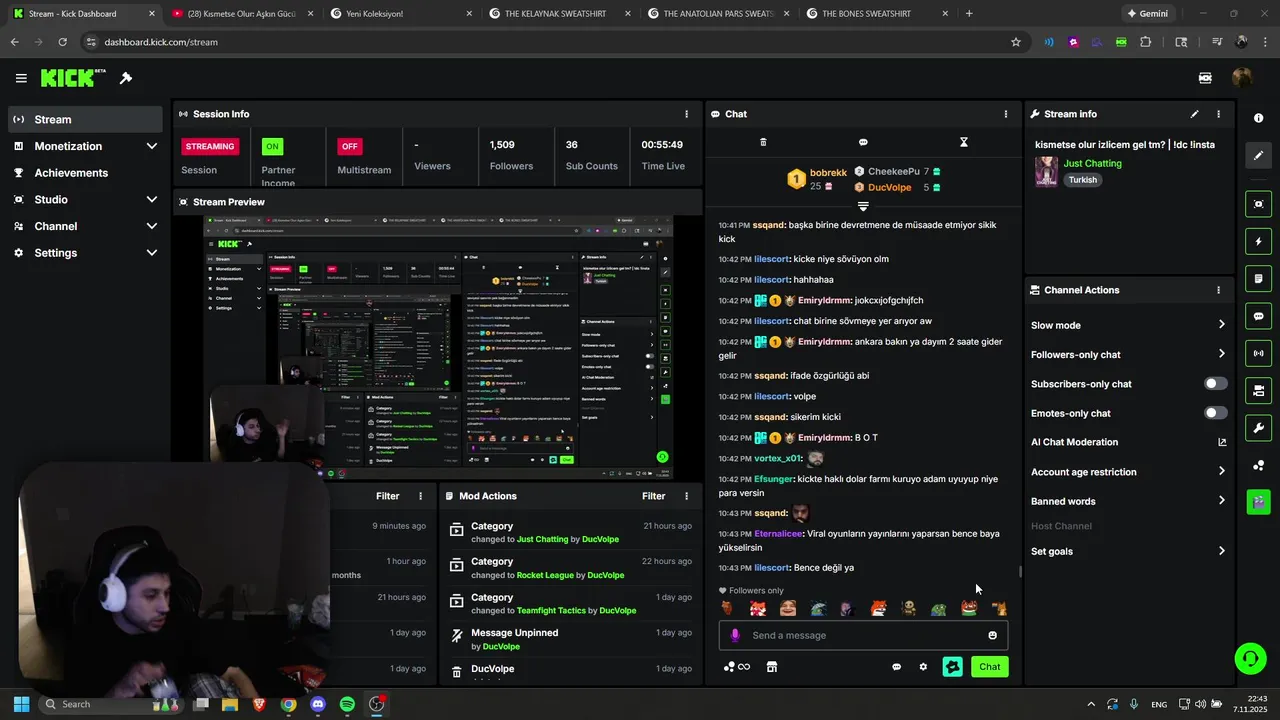Image resolution: width=1280 pixels, height=720 pixels.
Task: Open the green support headset bubble
Action: tap(1250, 658)
